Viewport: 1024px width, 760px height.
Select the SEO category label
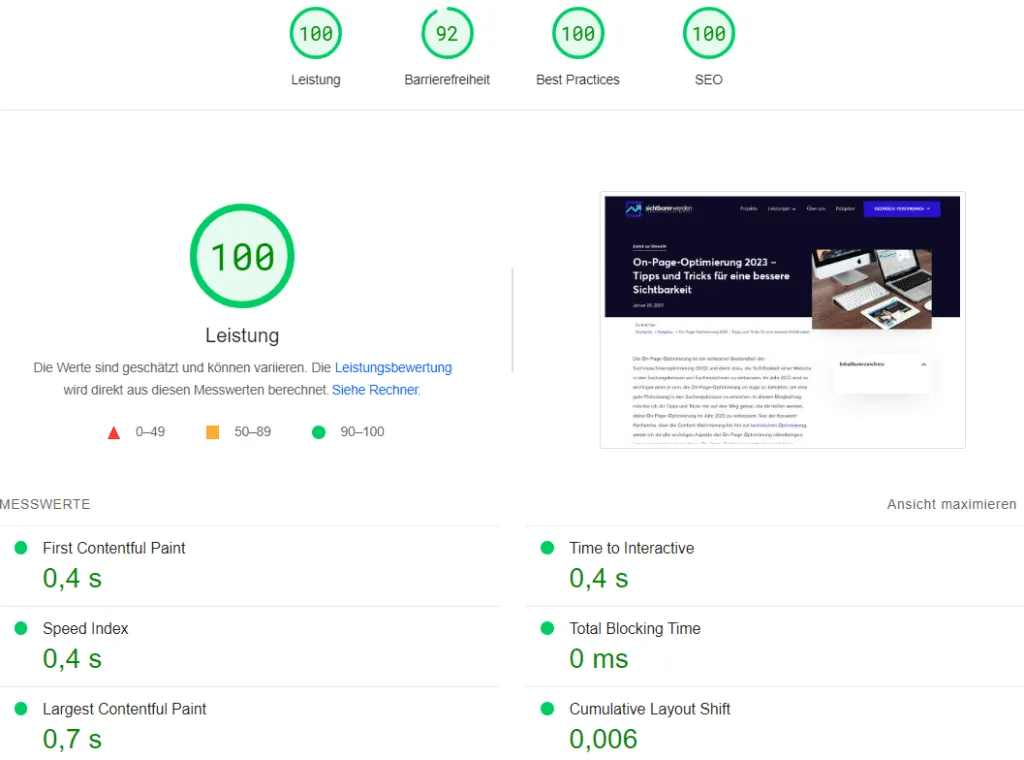coord(709,80)
